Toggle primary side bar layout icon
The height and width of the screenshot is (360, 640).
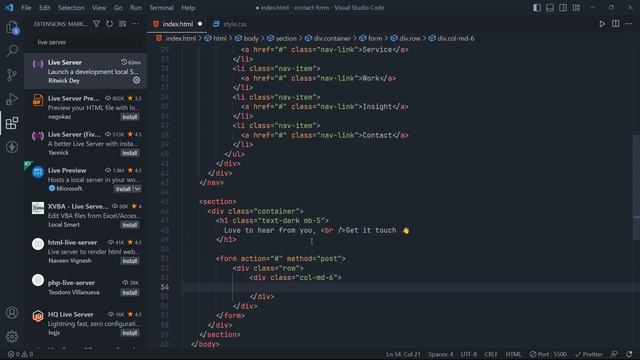pos(537,8)
